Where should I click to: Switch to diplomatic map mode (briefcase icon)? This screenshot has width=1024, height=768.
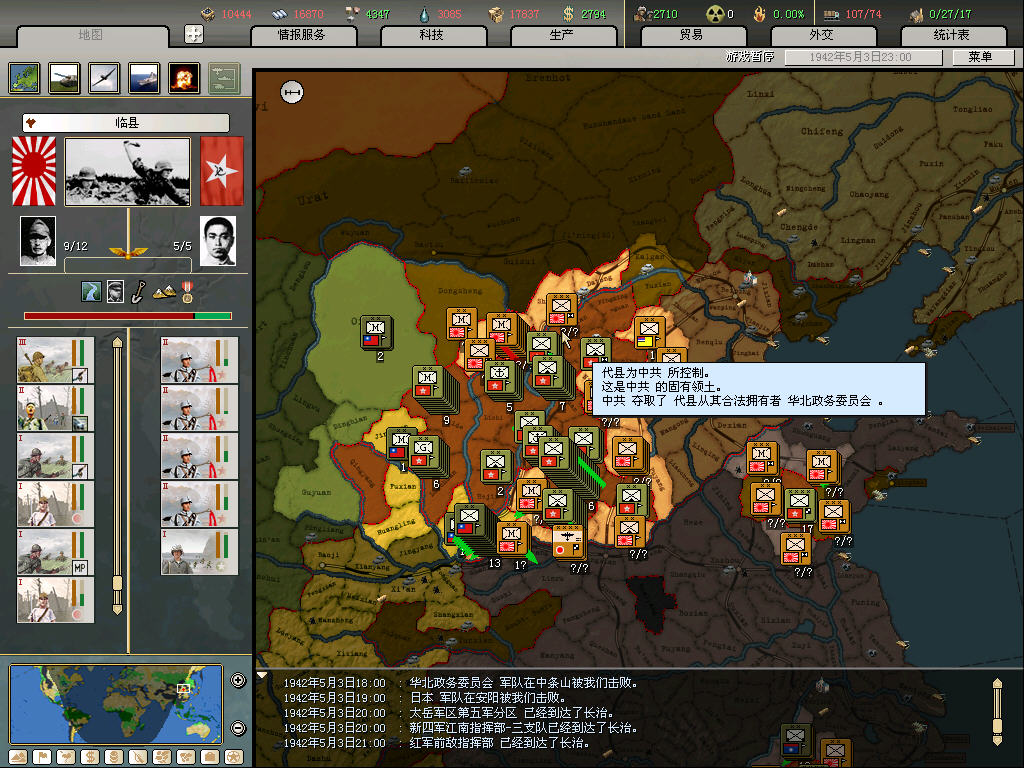coord(210,757)
